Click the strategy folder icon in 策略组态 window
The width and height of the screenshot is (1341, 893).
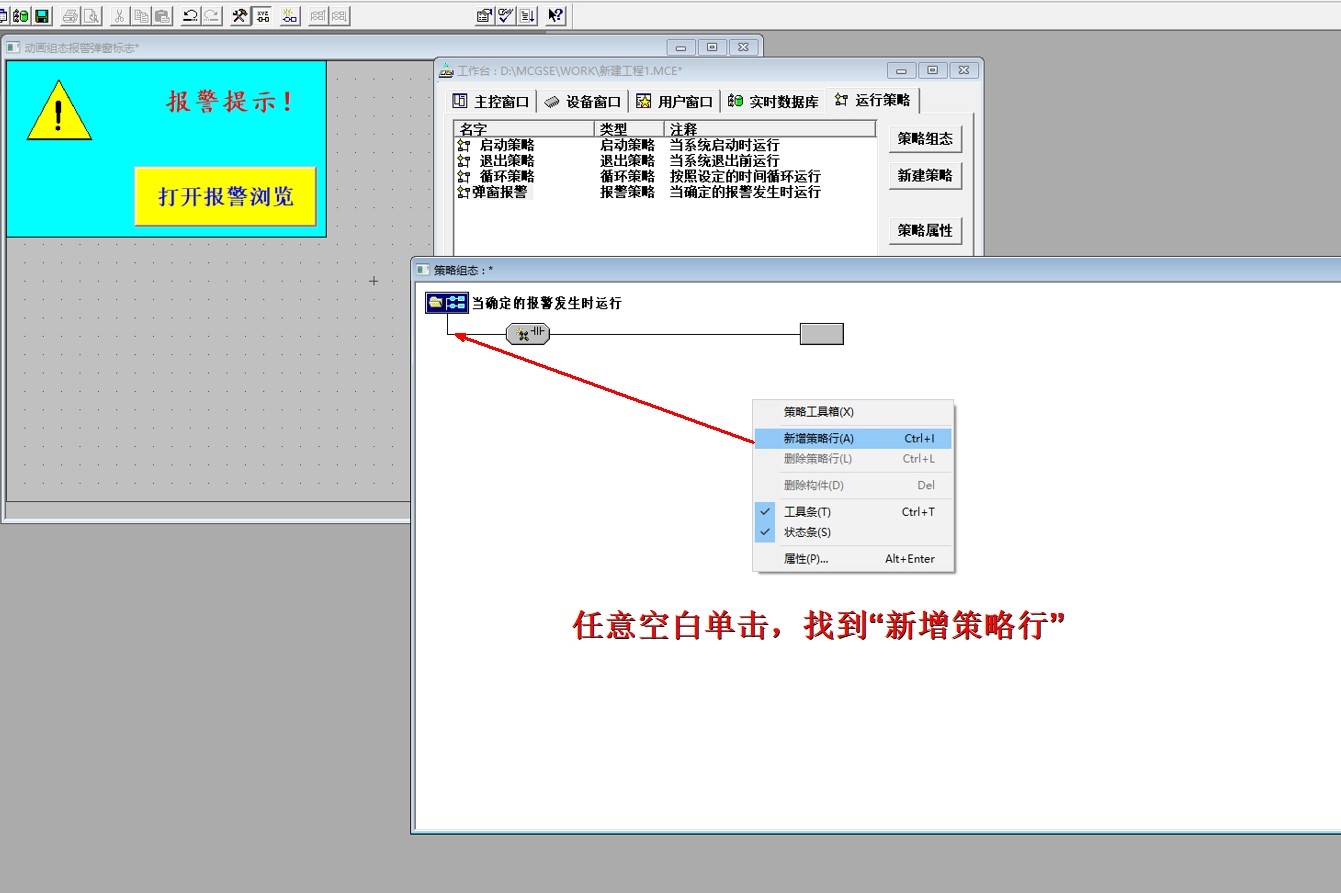(446, 301)
